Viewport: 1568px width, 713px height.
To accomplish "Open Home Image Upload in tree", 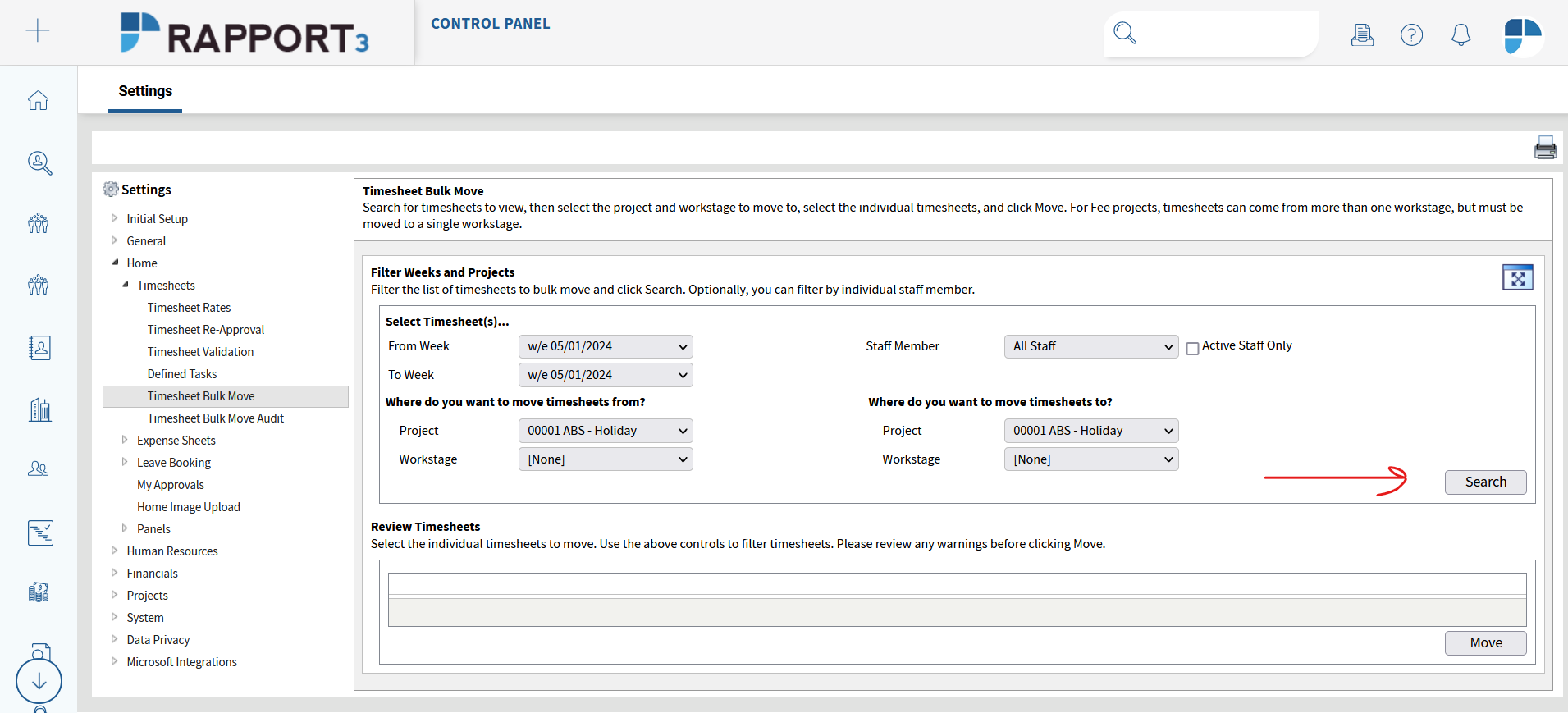I will pyautogui.click(x=189, y=507).
